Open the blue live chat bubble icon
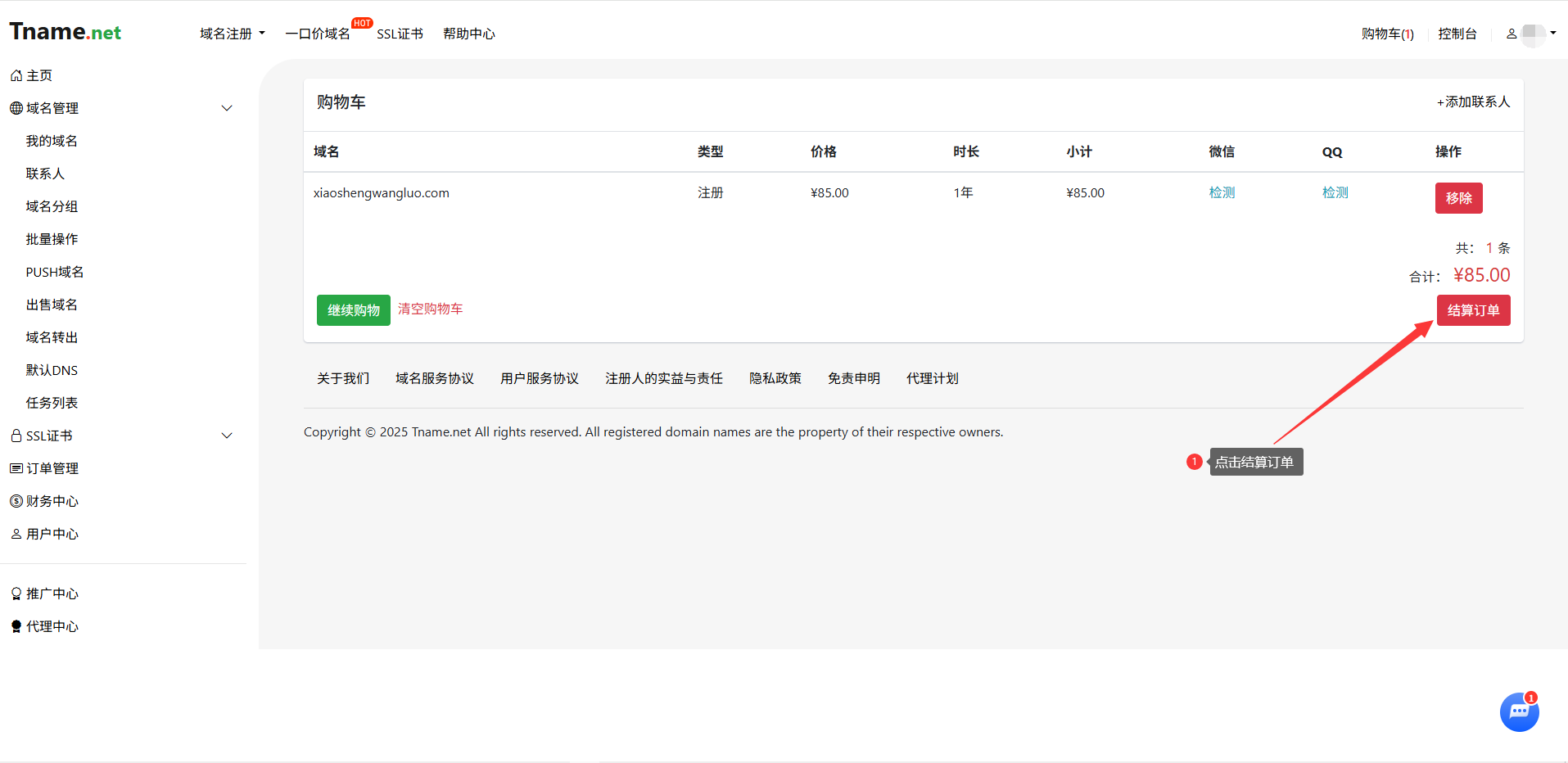 pos(1519,711)
